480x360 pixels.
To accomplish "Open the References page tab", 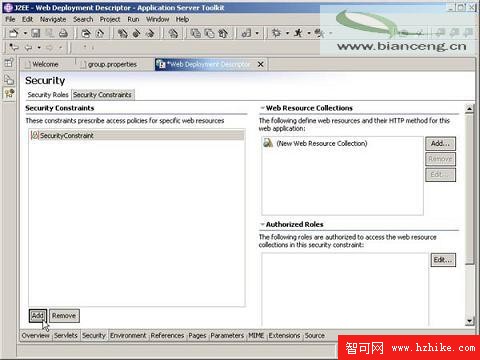I will tap(167, 335).
